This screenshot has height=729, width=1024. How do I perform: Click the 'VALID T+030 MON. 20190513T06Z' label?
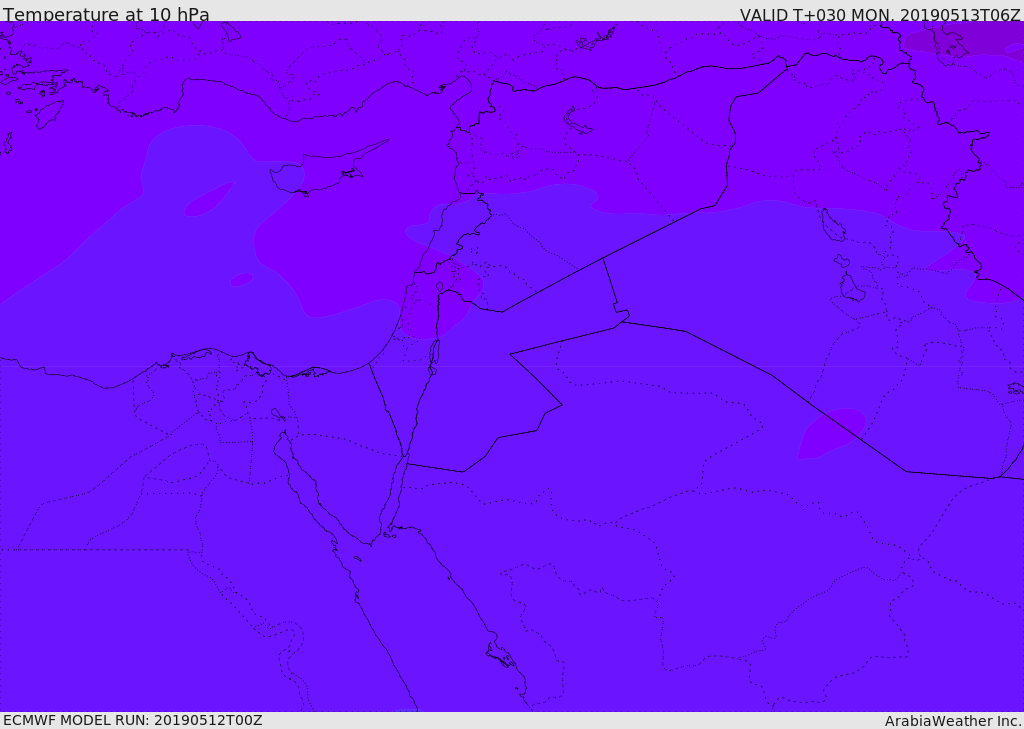coord(880,15)
